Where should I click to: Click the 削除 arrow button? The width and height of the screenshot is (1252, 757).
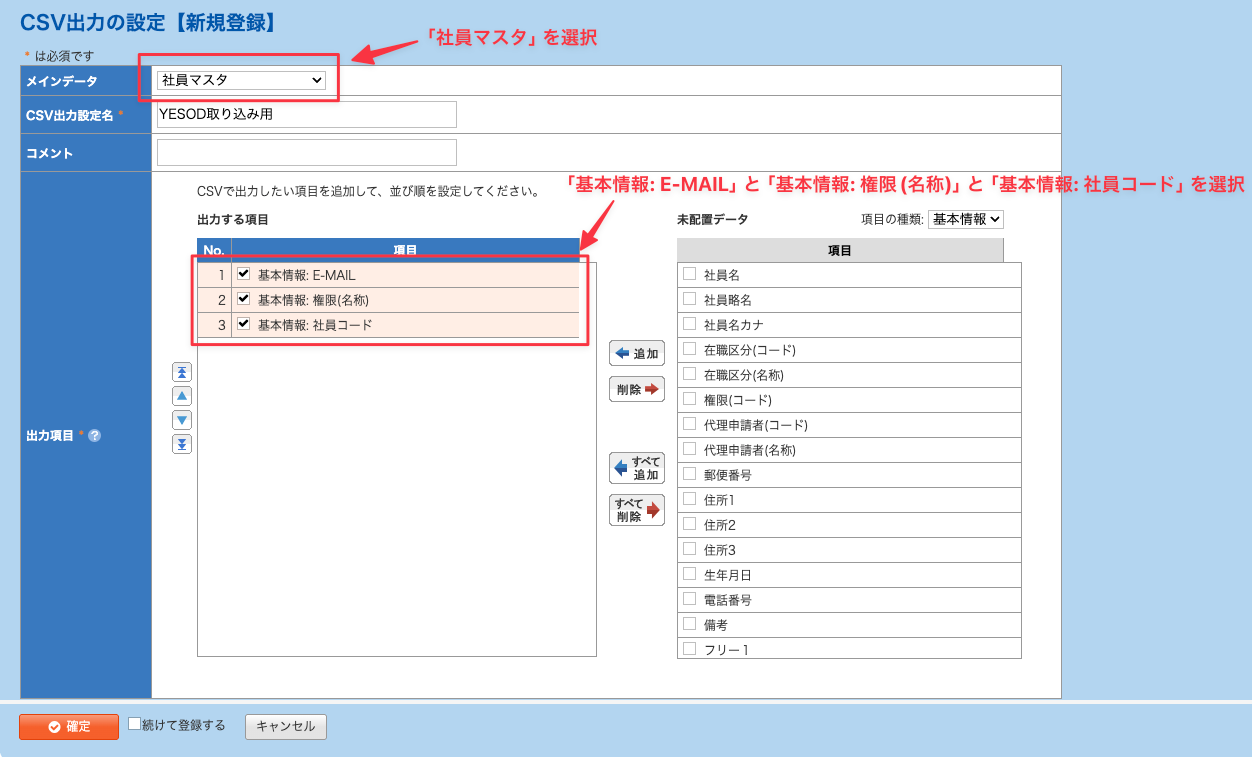[637, 389]
